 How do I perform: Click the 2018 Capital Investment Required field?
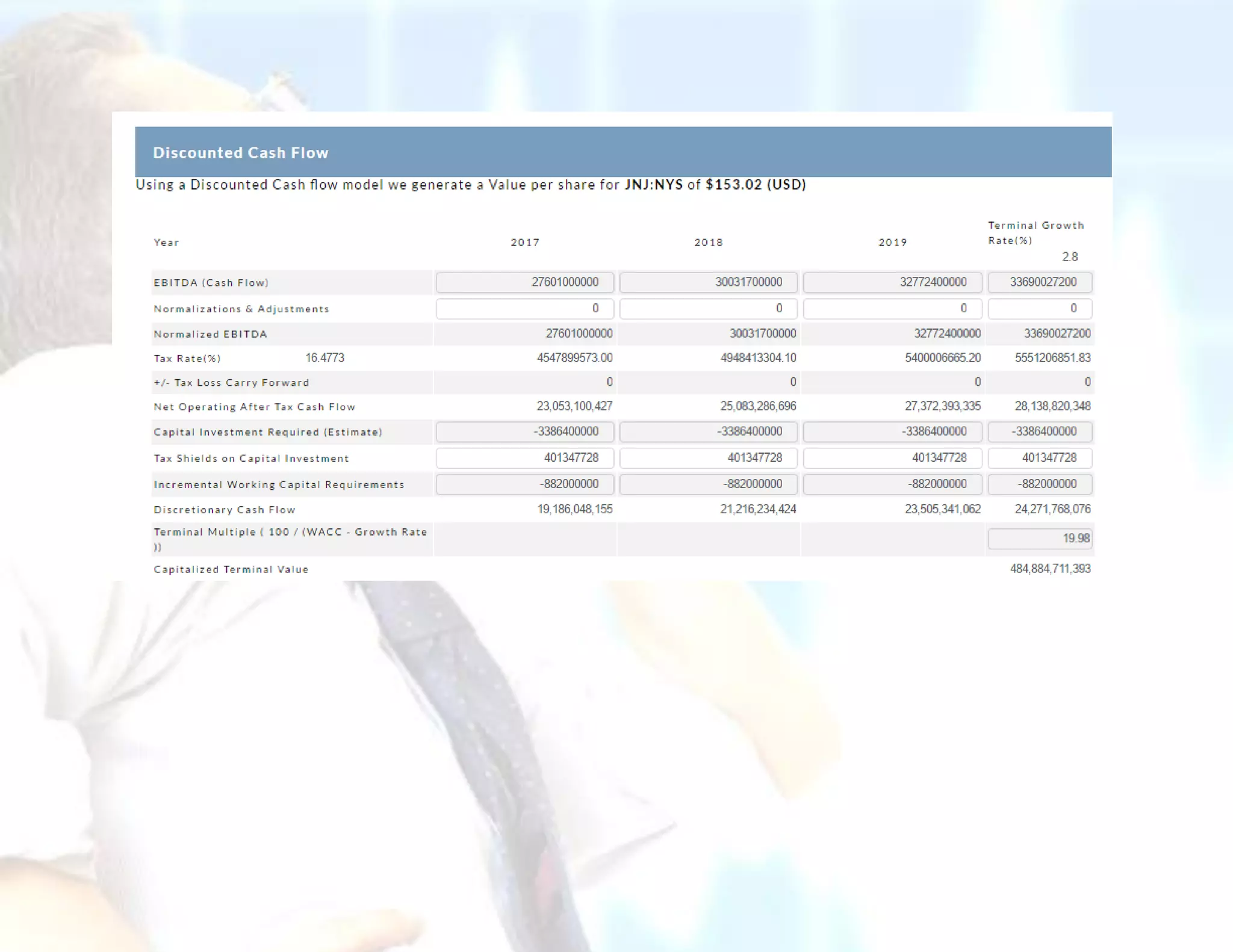[x=708, y=431]
